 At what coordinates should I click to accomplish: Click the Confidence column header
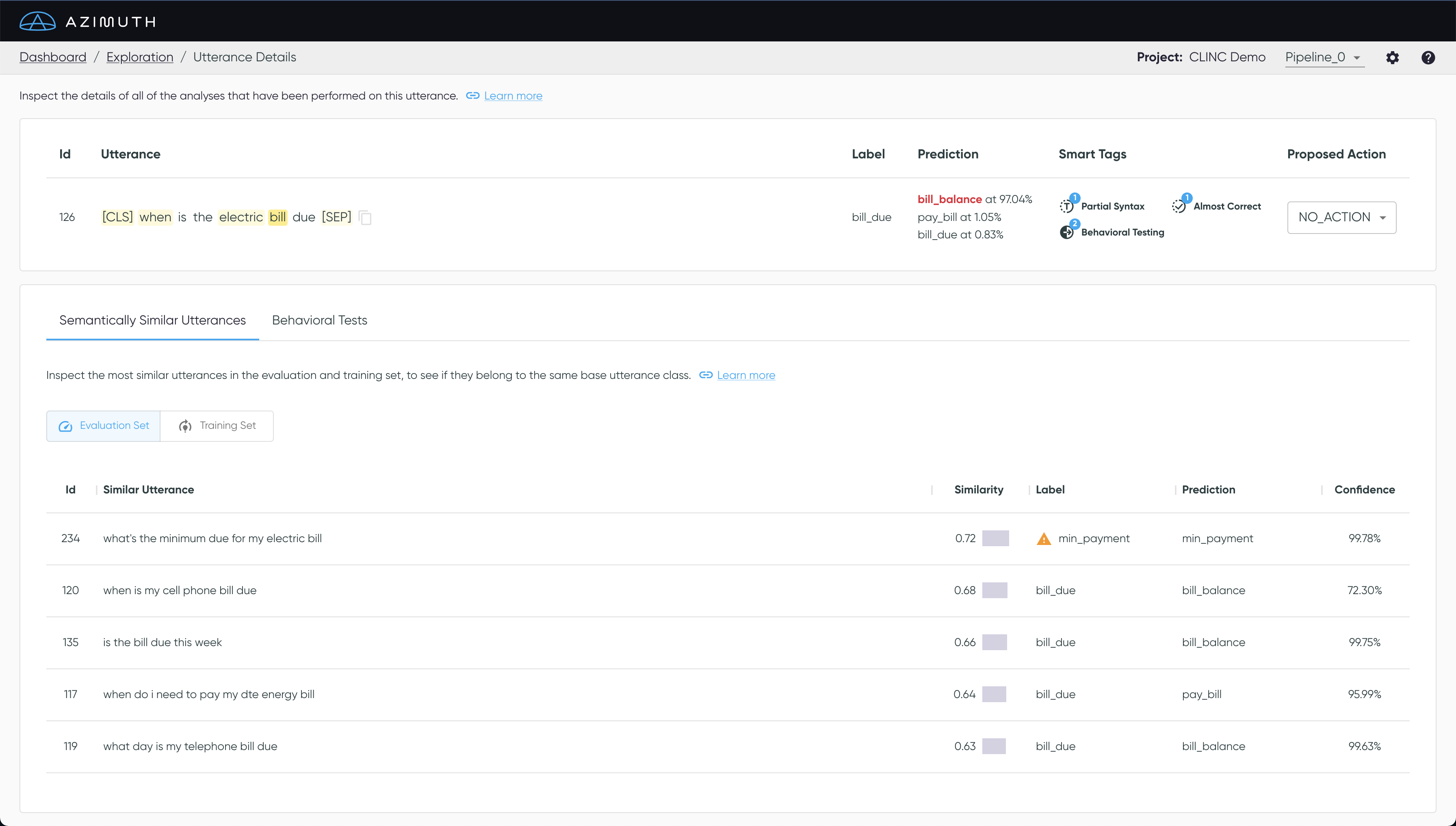tap(1364, 490)
